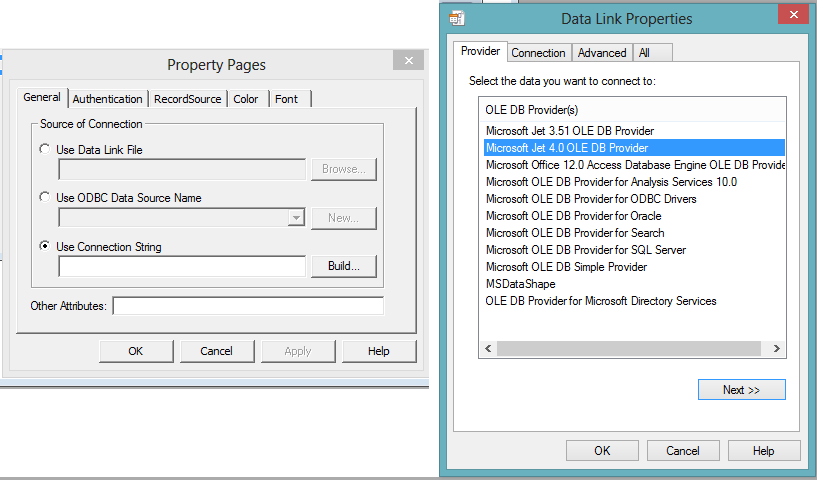Image resolution: width=817 pixels, height=480 pixels.
Task: Switch to Provider tab in Data Link Properties
Action: click(480, 51)
